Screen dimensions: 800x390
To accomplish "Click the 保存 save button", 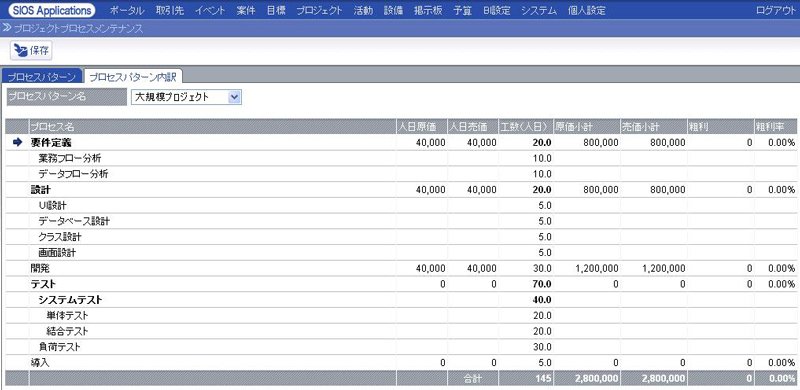I will click(x=31, y=51).
